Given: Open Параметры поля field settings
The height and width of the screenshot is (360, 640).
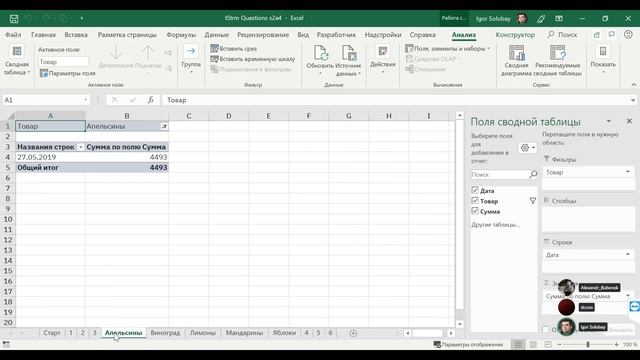Looking at the screenshot, I should 67,73.
